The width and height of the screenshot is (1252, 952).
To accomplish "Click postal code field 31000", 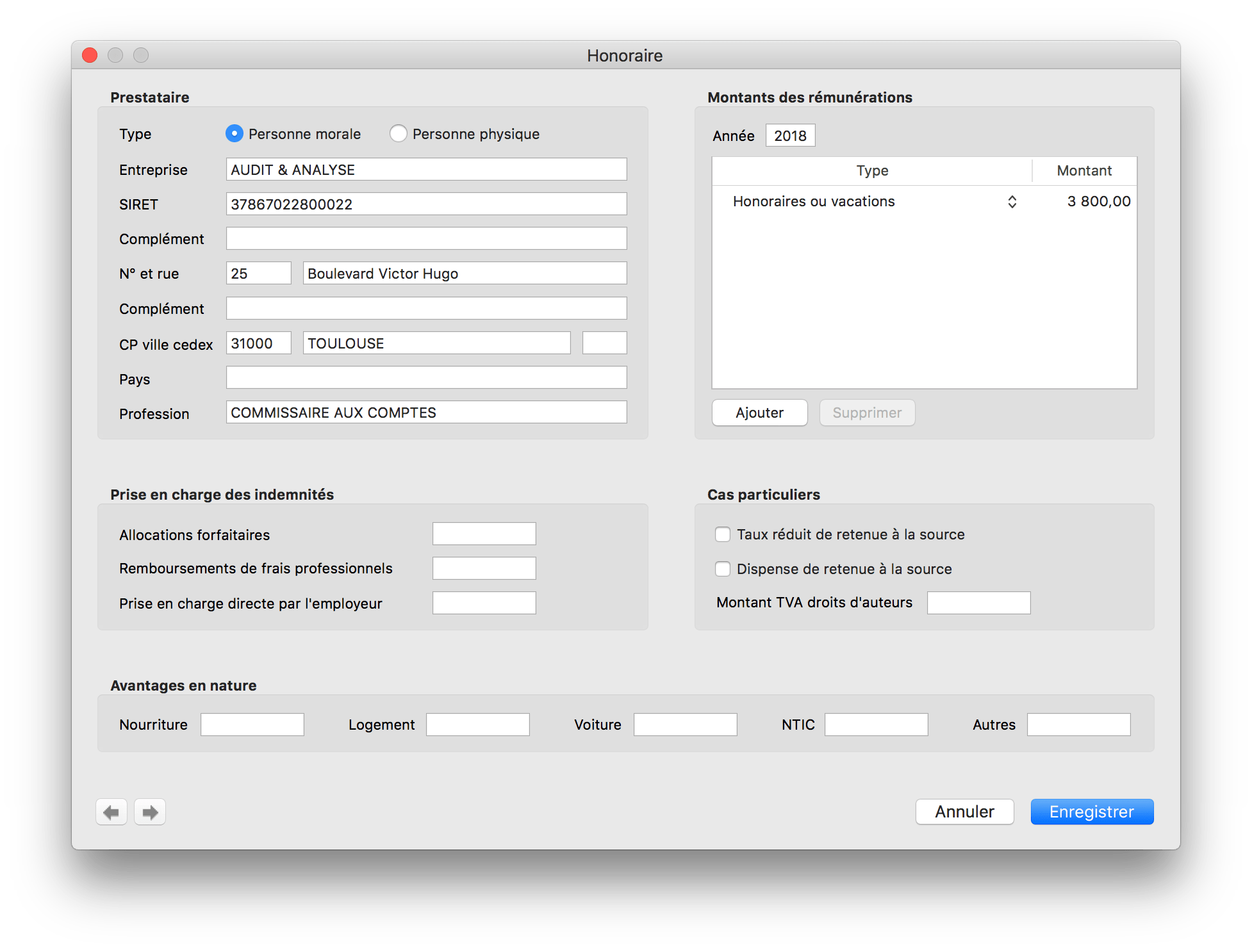I will (x=259, y=343).
